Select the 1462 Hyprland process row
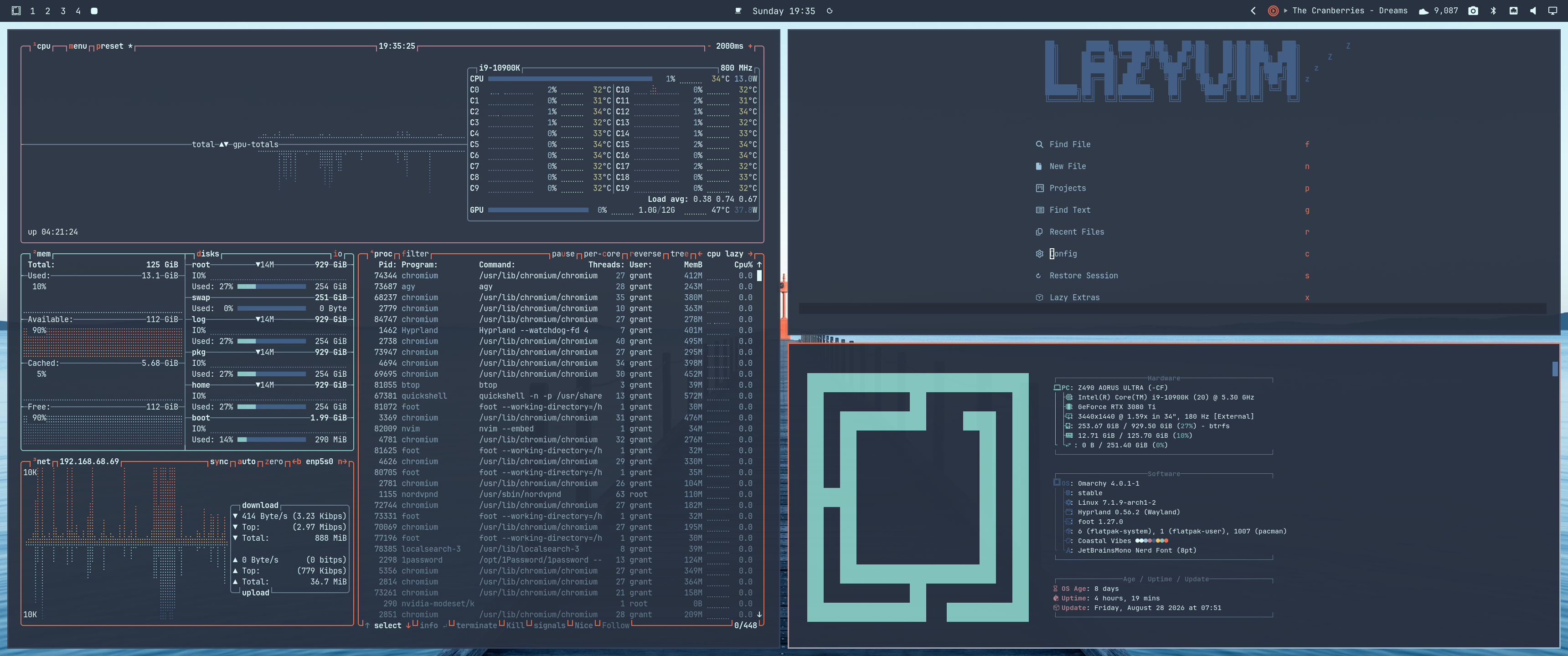Viewport: 1568px width, 656px height. (x=560, y=330)
